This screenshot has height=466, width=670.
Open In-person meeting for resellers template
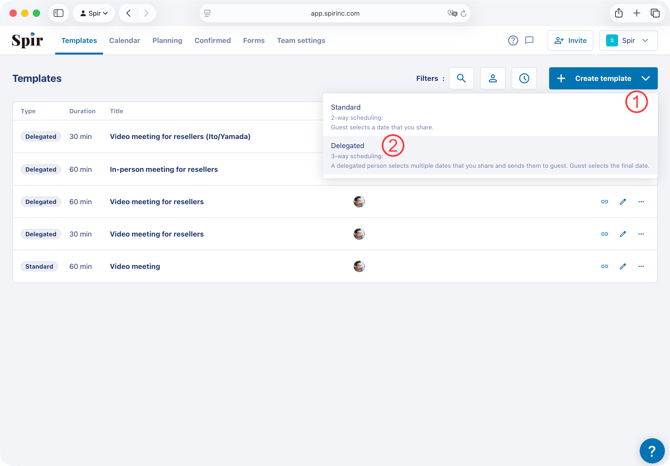tap(163, 169)
